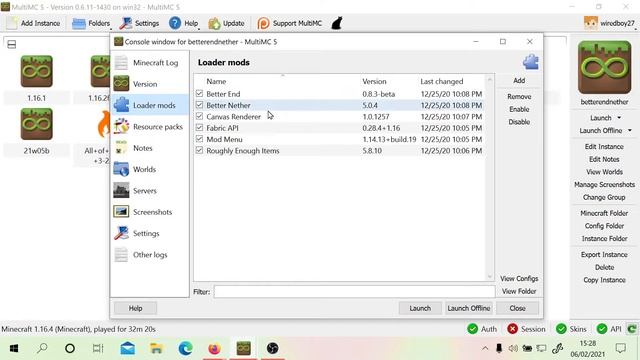Screen dimensions: 640x360
Task: Uncheck the Mod Menu mod
Action: (199, 139)
